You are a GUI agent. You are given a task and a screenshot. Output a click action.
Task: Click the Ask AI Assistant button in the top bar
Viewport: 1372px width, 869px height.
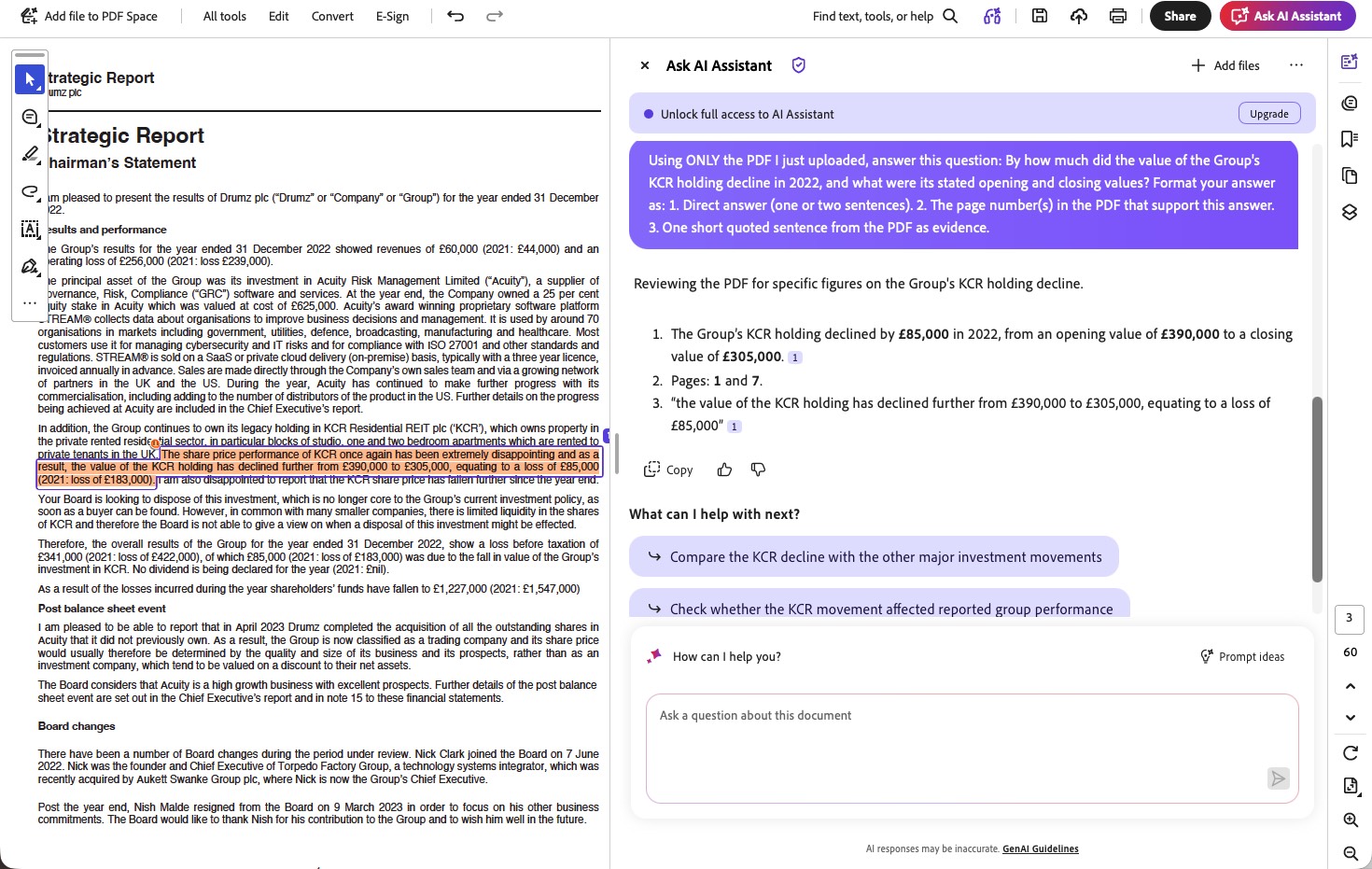(1287, 16)
